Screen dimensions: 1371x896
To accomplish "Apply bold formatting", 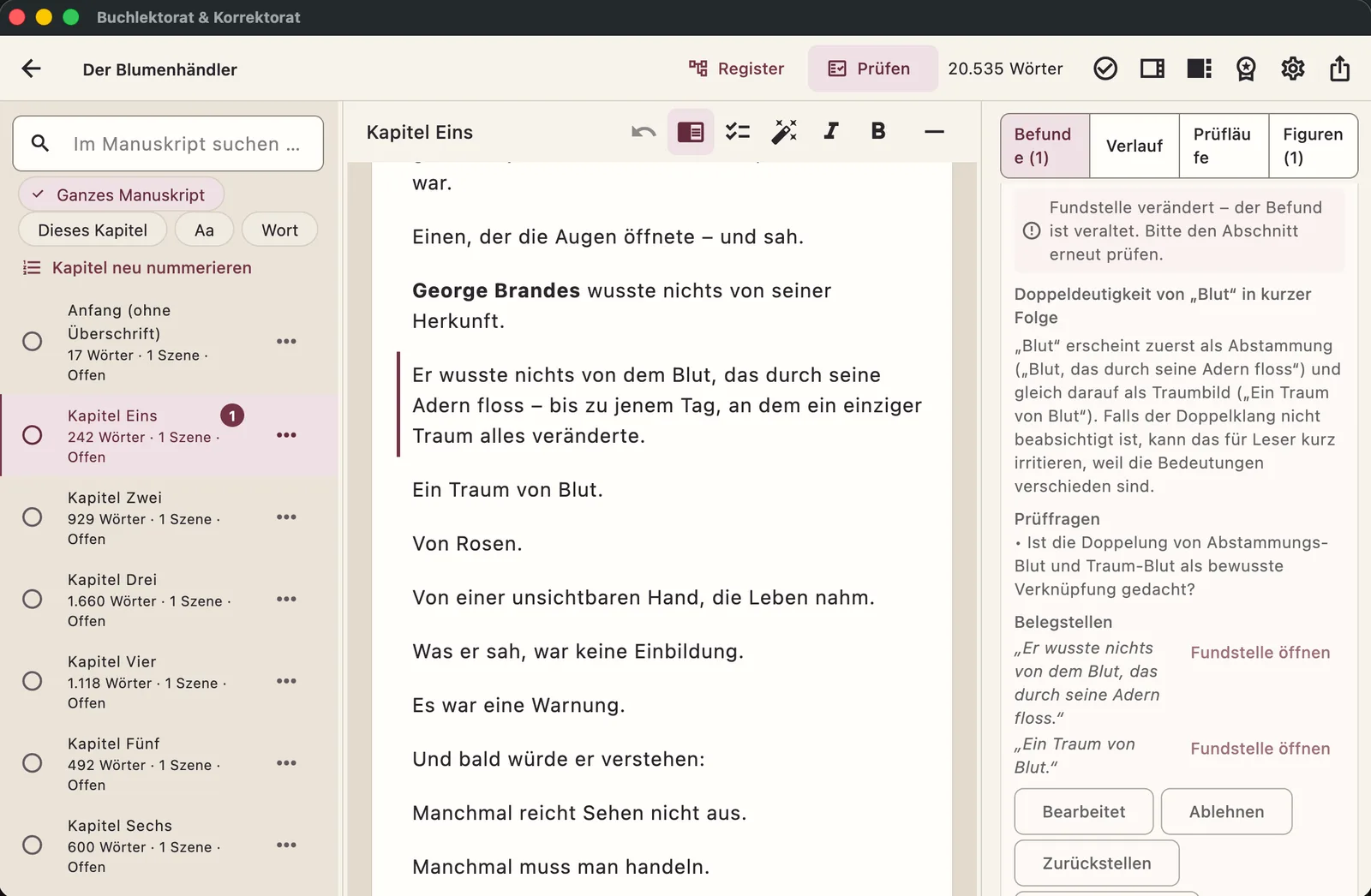I will [x=878, y=131].
